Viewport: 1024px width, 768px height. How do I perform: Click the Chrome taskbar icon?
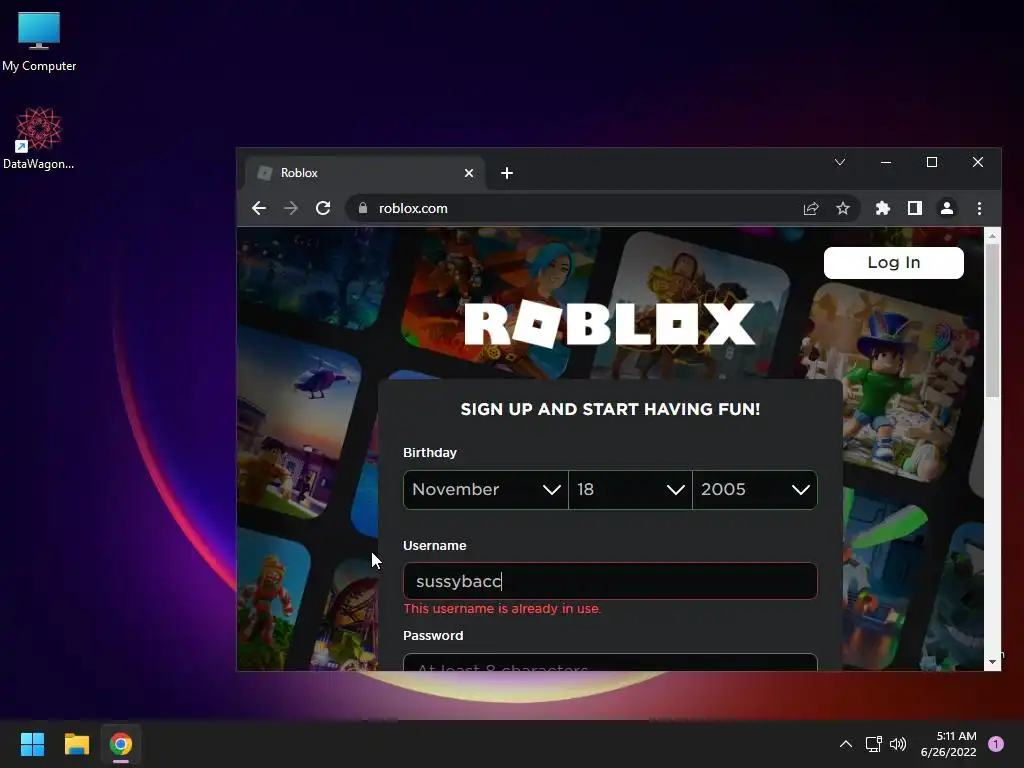click(121, 744)
